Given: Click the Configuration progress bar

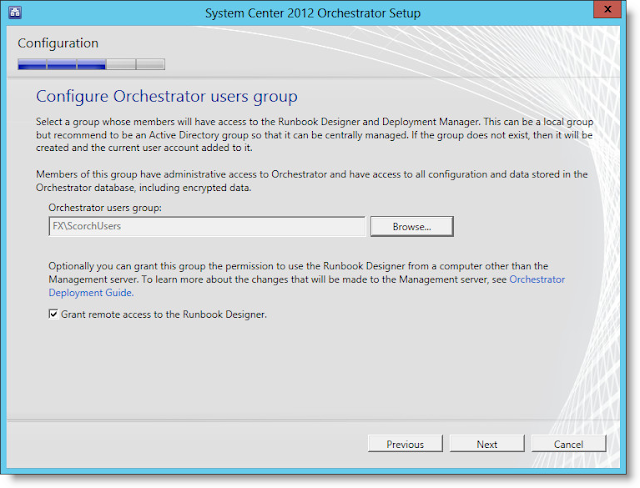Looking at the screenshot, I should coord(91,64).
